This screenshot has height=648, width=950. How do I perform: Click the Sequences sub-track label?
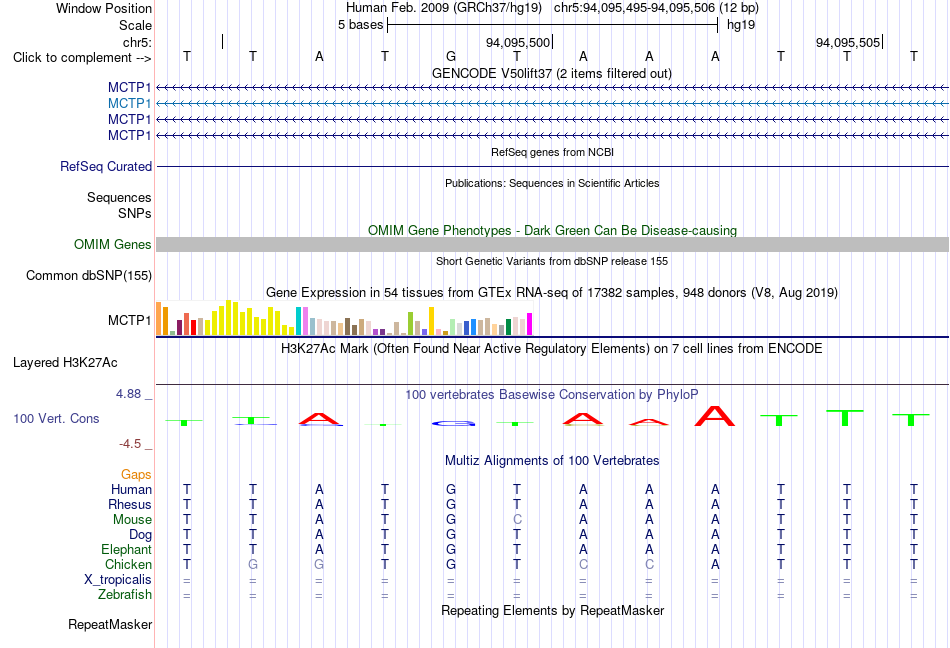(119, 197)
